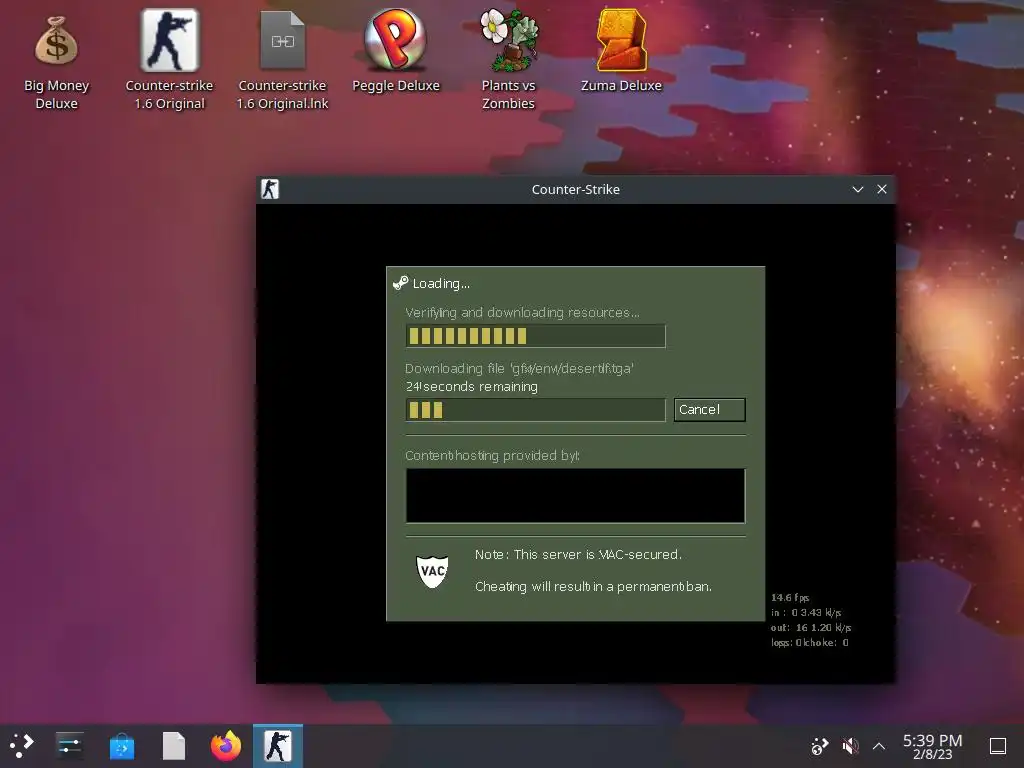Minimize Counter-Strike window via chevron button
This screenshot has width=1024, height=768.
(857, 189)
